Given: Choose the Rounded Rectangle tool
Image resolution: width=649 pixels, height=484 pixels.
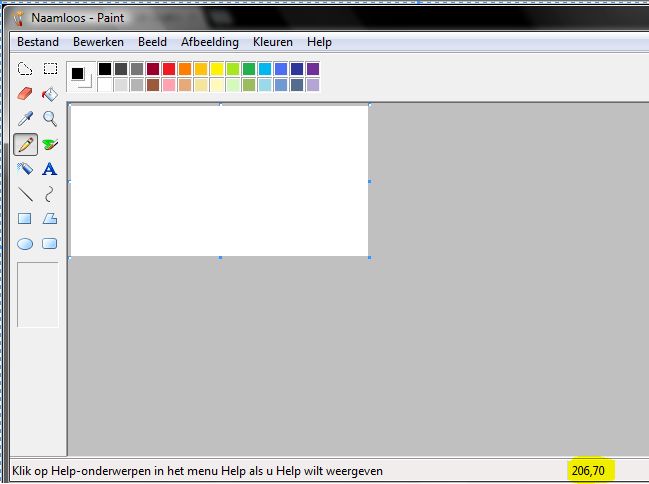Looking at the screenshot, I should [50, 243].
